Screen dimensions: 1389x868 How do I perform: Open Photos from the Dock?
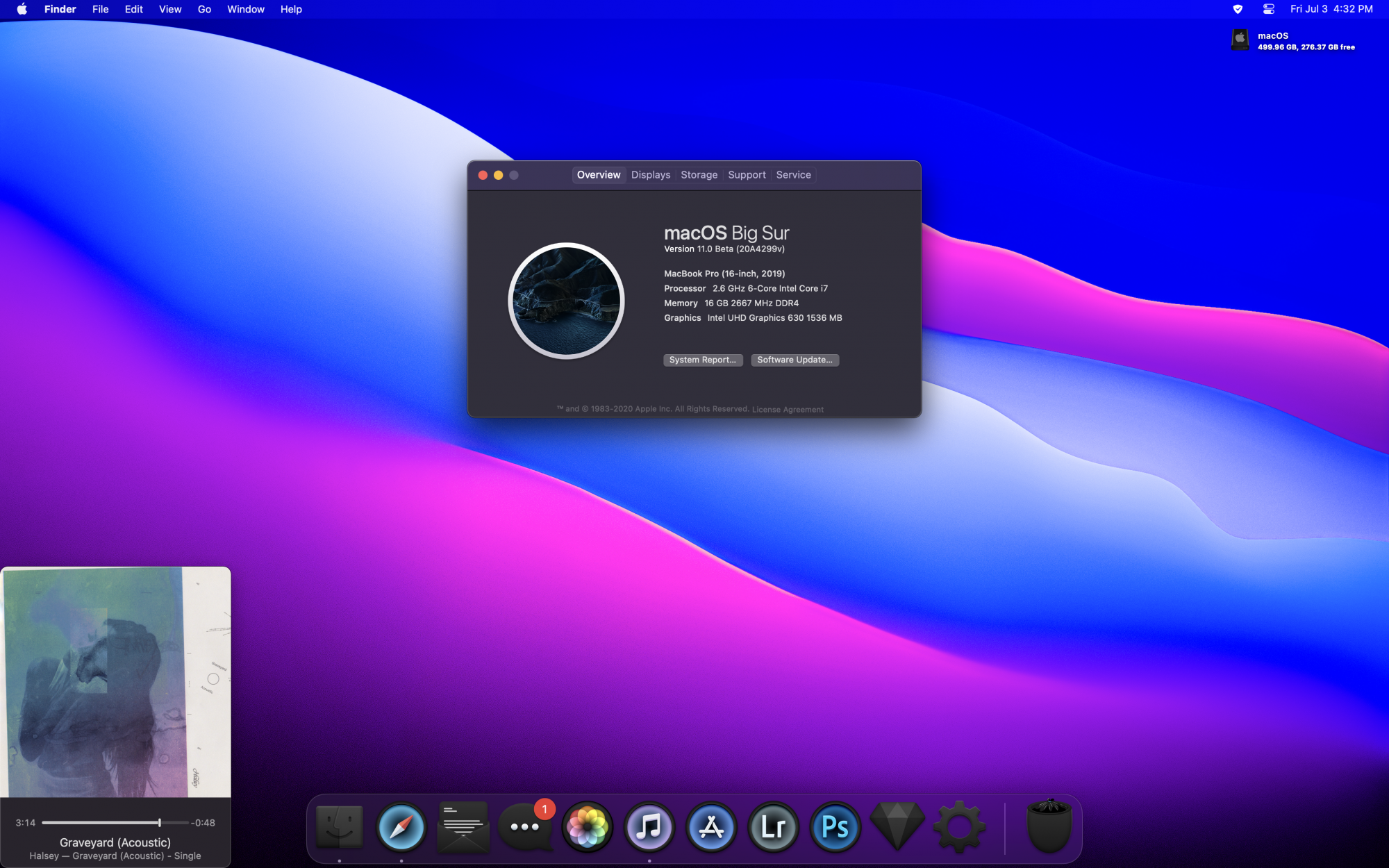click(588, 827)
